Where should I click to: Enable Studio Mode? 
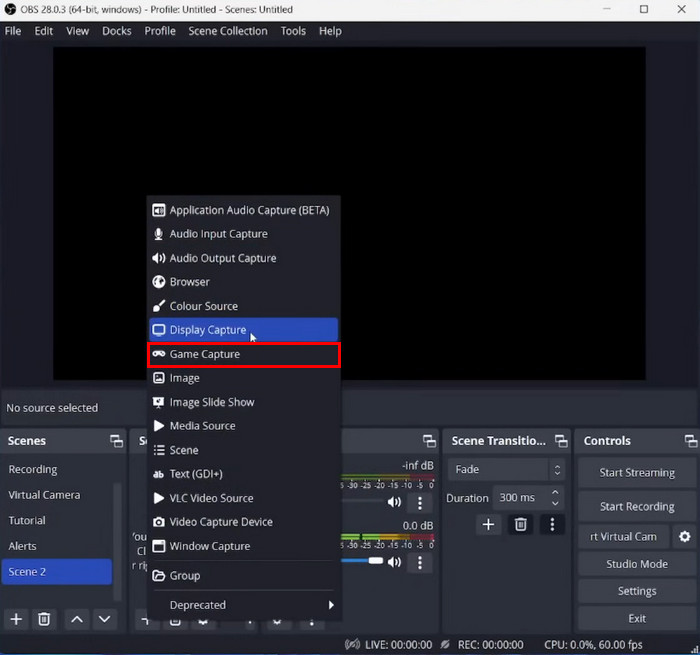coord(637,564)
